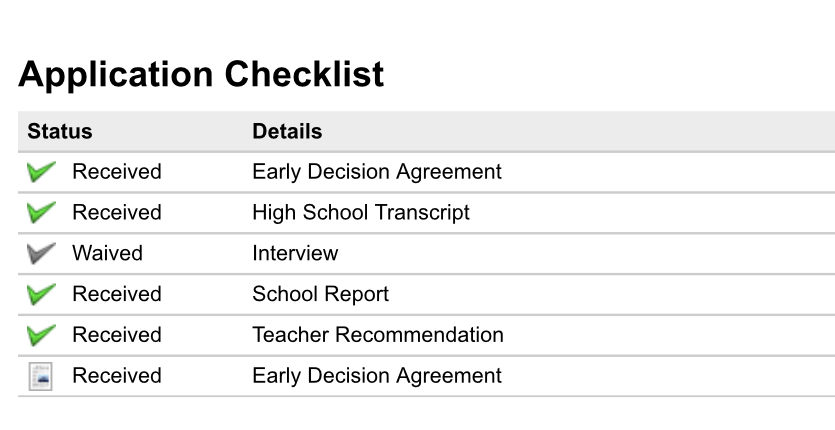Click the green checkmark beside High School Transcript
The image size is (835, 430).
coord(41,212)
